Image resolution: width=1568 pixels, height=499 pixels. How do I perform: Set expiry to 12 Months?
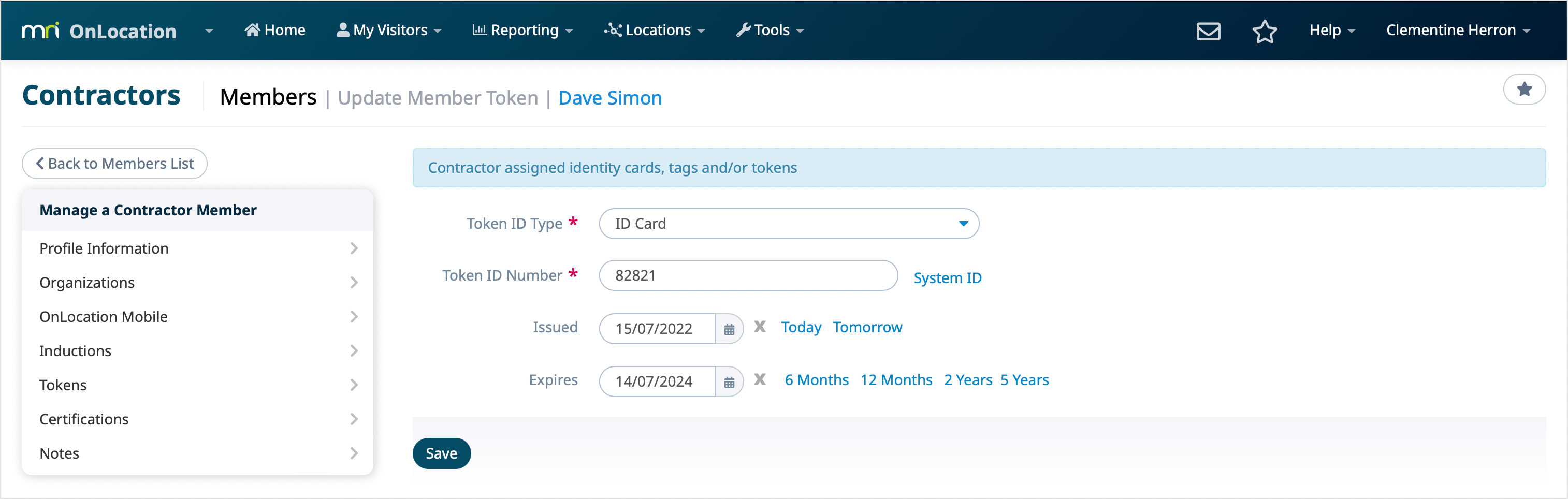(x=896, y=380)
